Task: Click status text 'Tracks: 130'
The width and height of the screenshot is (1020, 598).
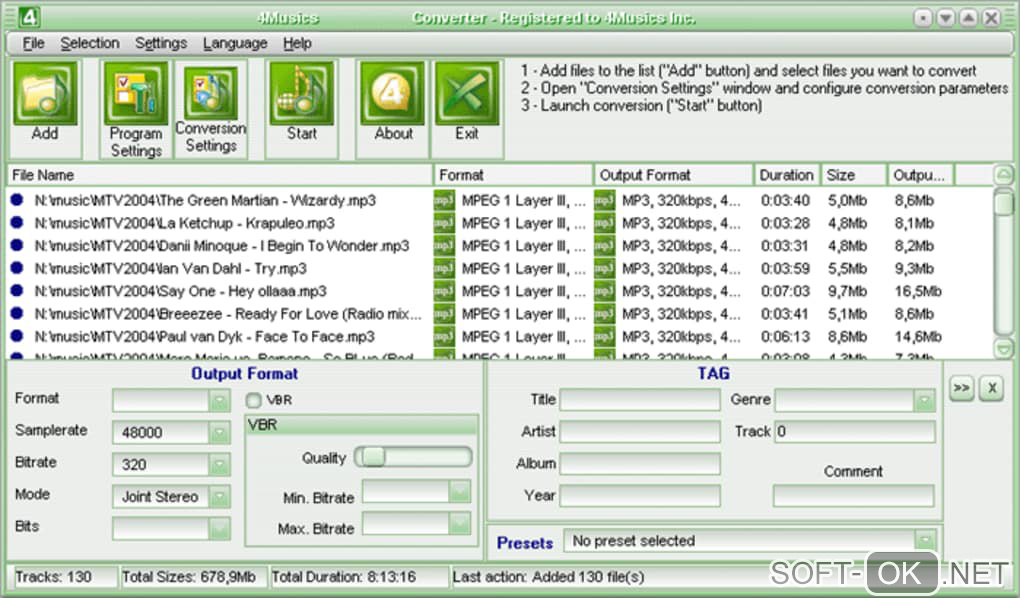Action: [53, 577]
